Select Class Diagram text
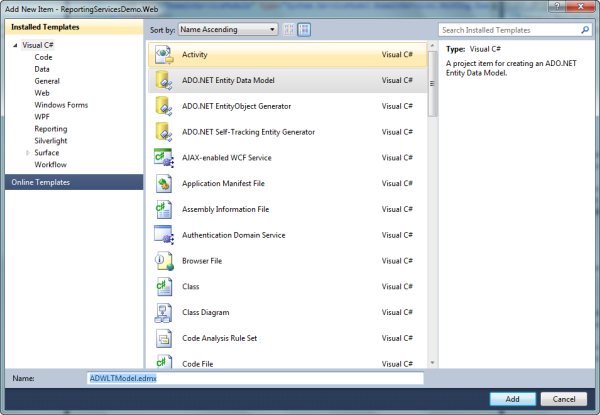The height and width of the screenshot is (415, 600). click(x=205, y=312)
